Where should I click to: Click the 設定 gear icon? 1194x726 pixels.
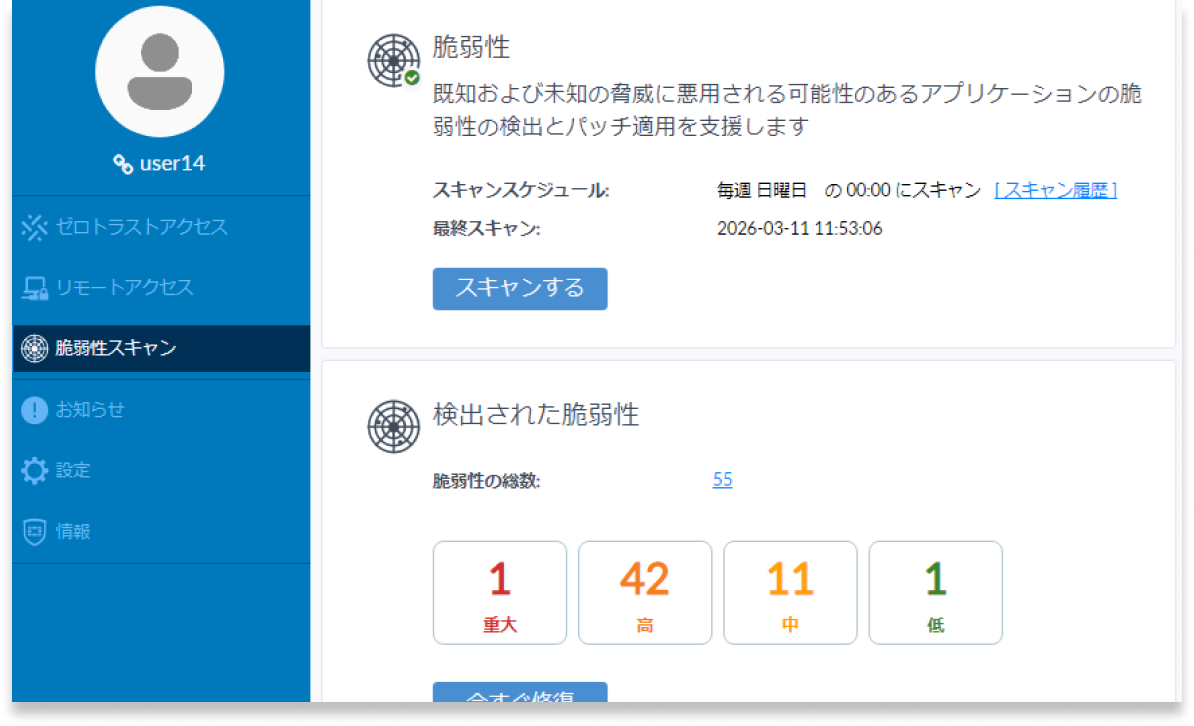point(34,471)
